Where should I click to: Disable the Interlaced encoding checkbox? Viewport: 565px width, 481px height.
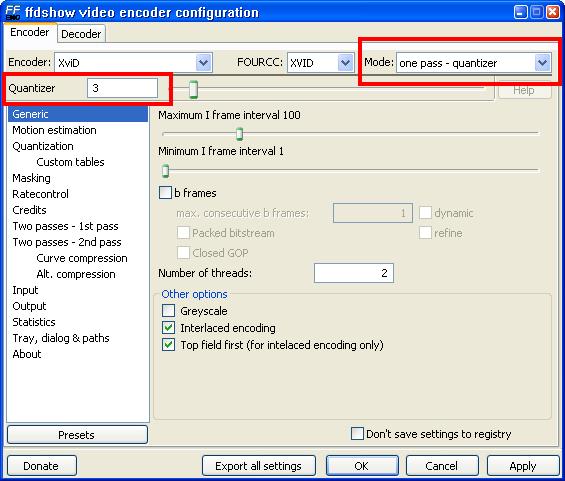click(169, 328)
